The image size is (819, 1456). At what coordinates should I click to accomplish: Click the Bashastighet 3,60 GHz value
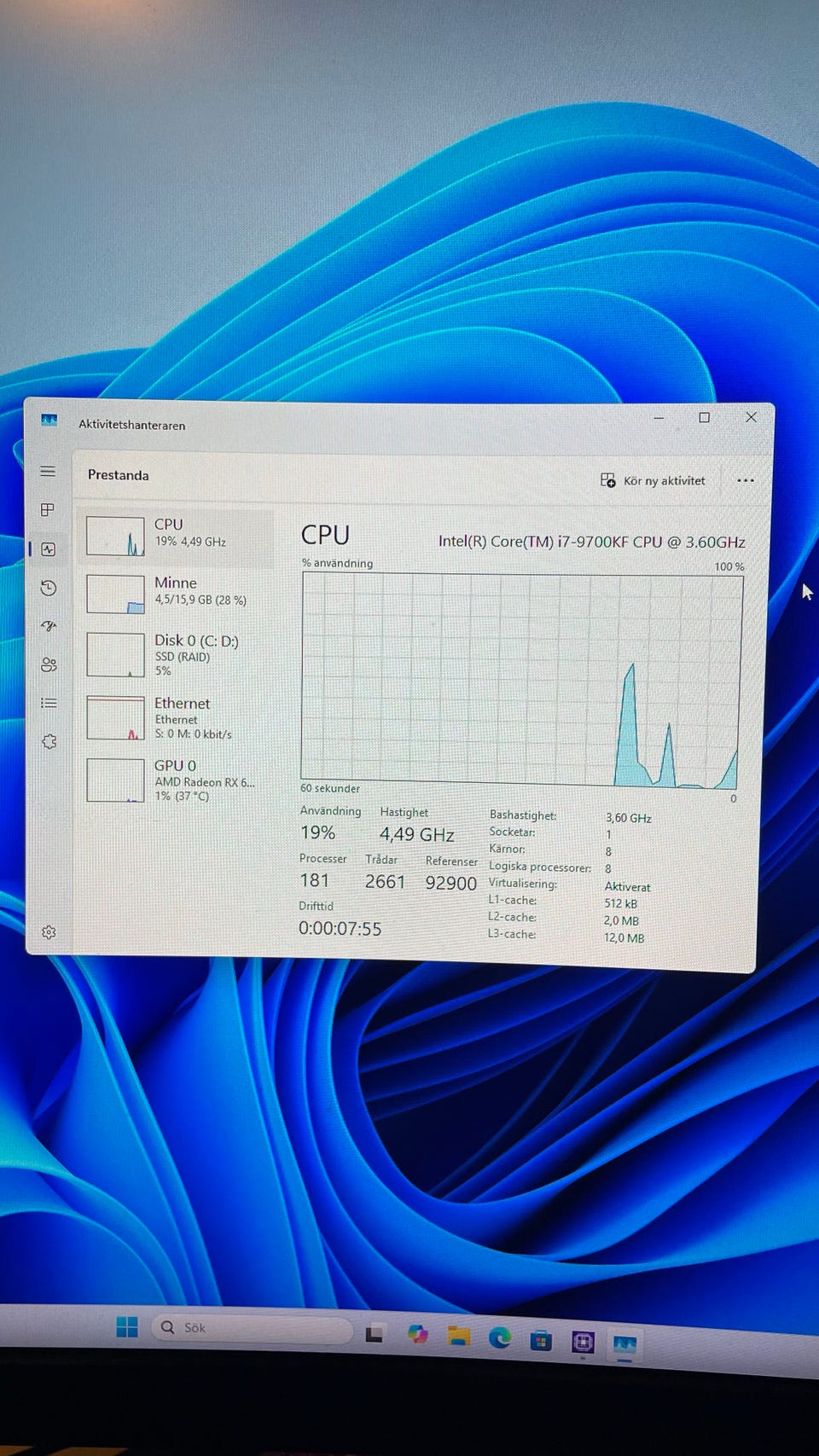pyautogui.click(x=628, y=818)
